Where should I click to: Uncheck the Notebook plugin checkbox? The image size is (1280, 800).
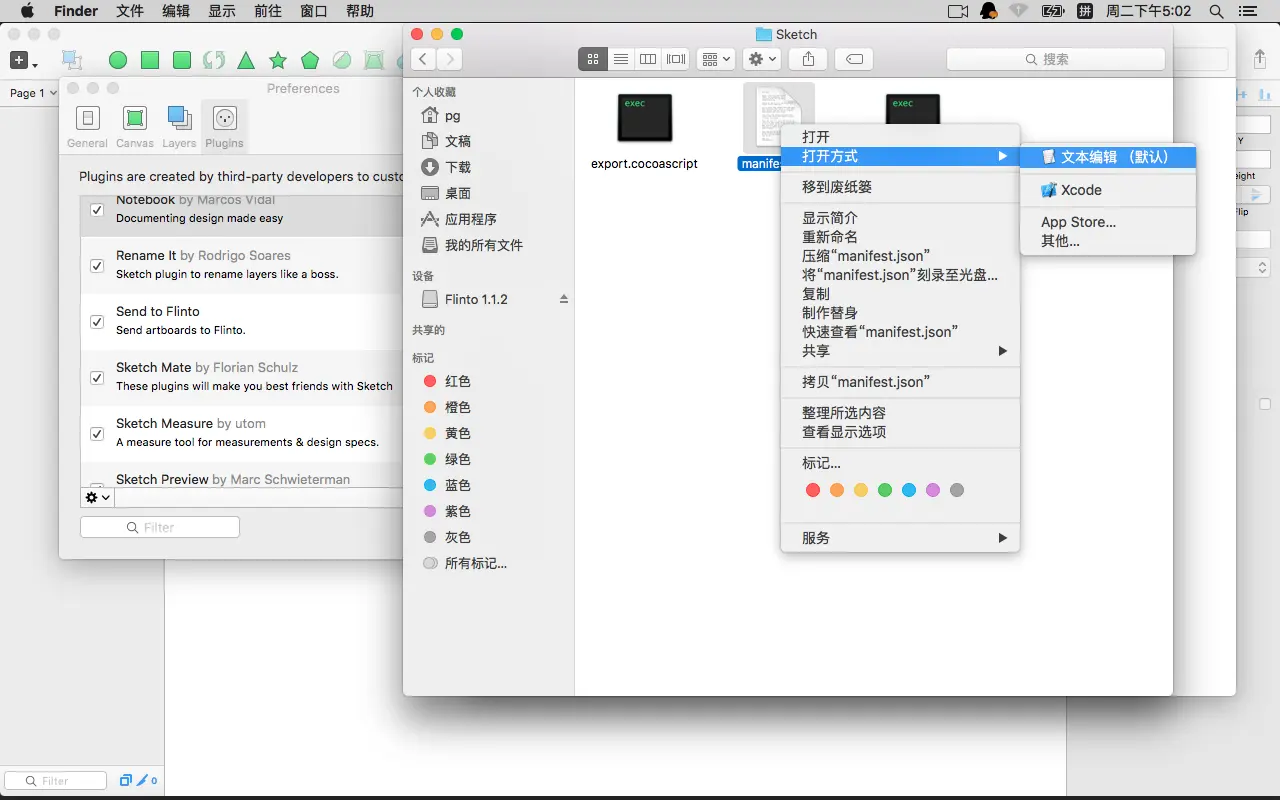97,210
